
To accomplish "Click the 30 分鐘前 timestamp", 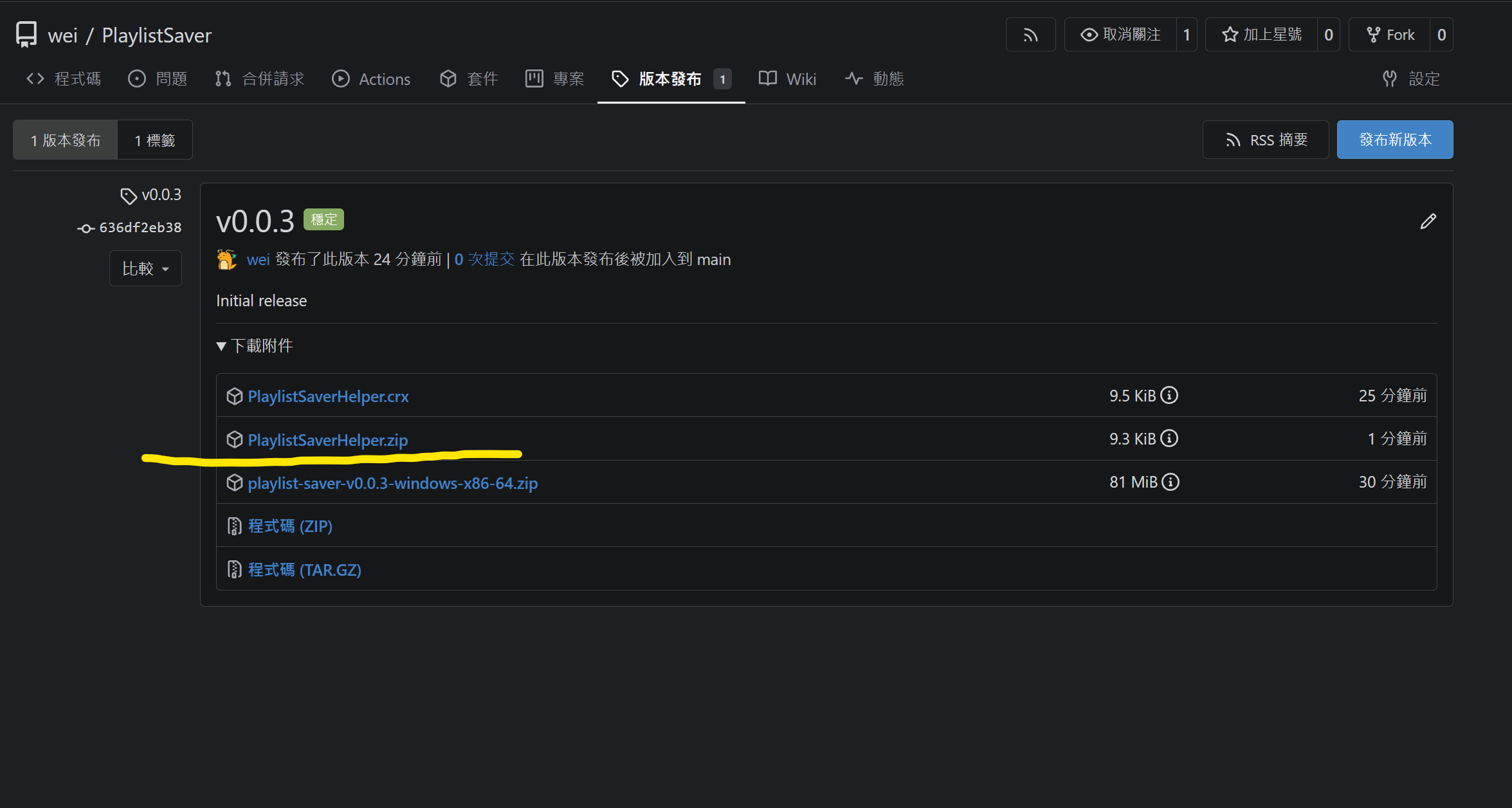I will (1392, 482).
